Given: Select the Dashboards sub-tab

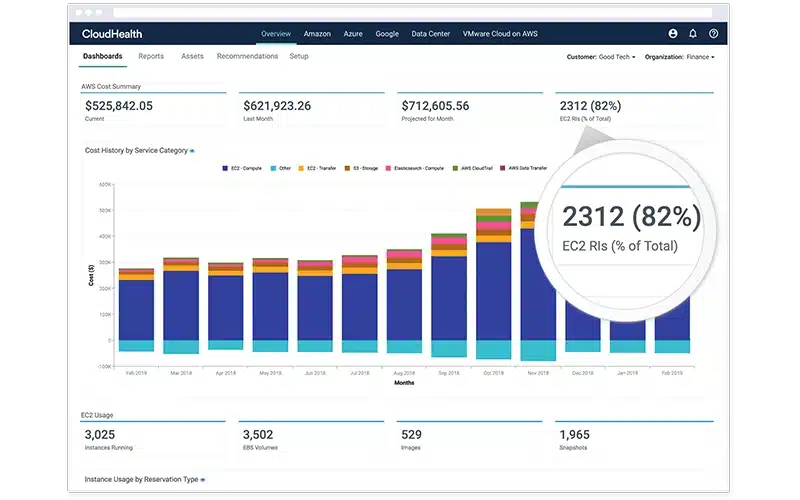Looking at the screenshot, I should point(103,56).
